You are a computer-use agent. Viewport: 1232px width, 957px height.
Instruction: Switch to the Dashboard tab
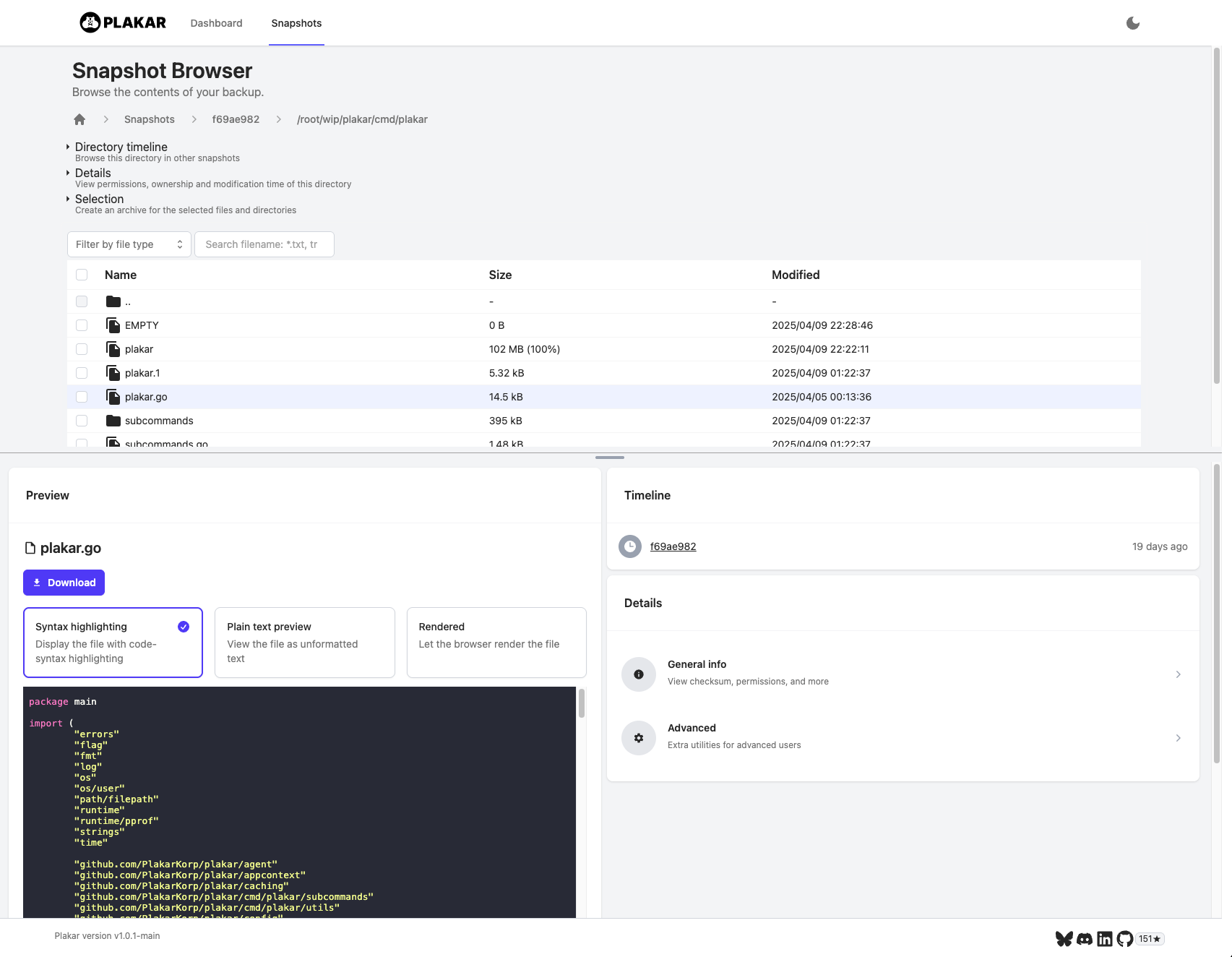click(216, 23)
